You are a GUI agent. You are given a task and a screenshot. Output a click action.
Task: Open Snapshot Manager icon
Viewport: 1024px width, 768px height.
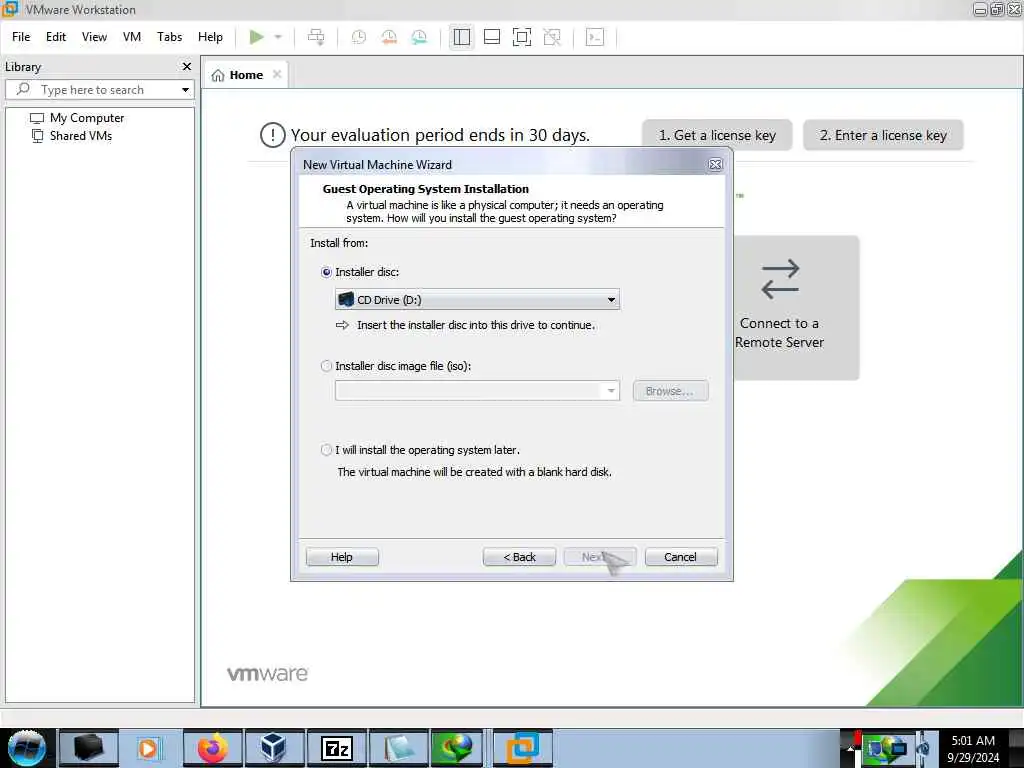coord(419,37)
